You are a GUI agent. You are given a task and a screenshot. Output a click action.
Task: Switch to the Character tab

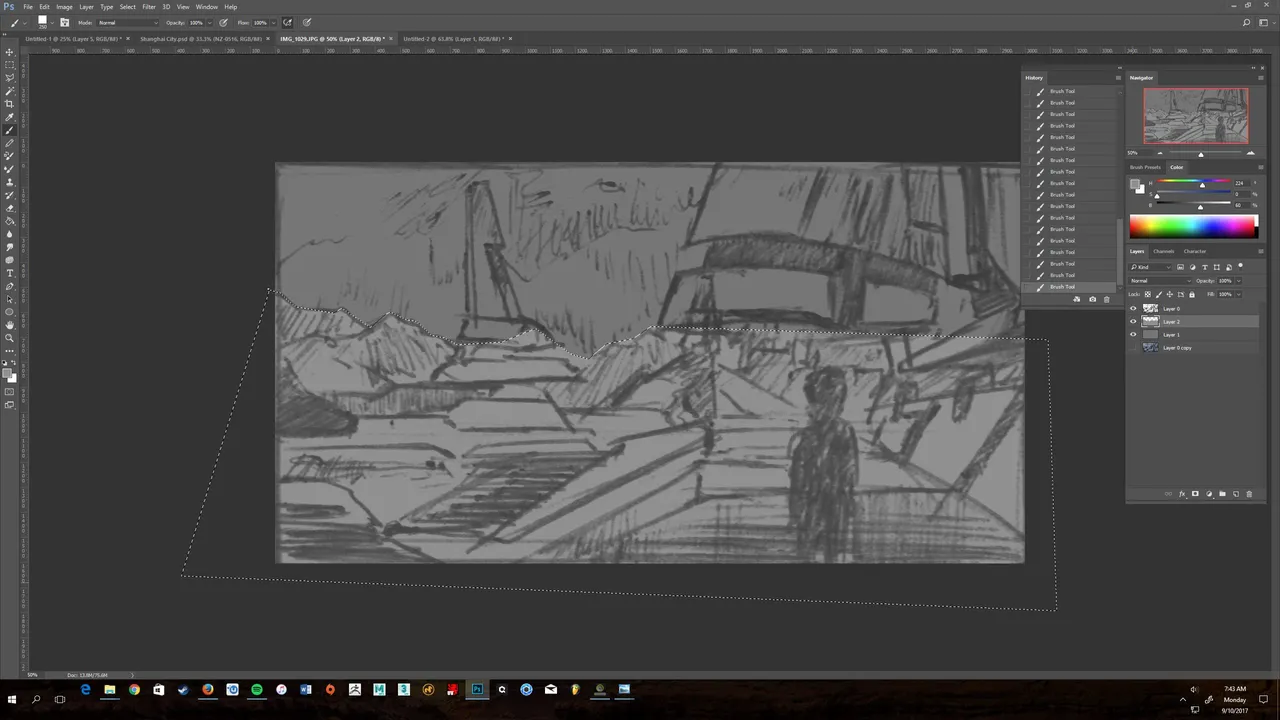(x=1195, y=251)
